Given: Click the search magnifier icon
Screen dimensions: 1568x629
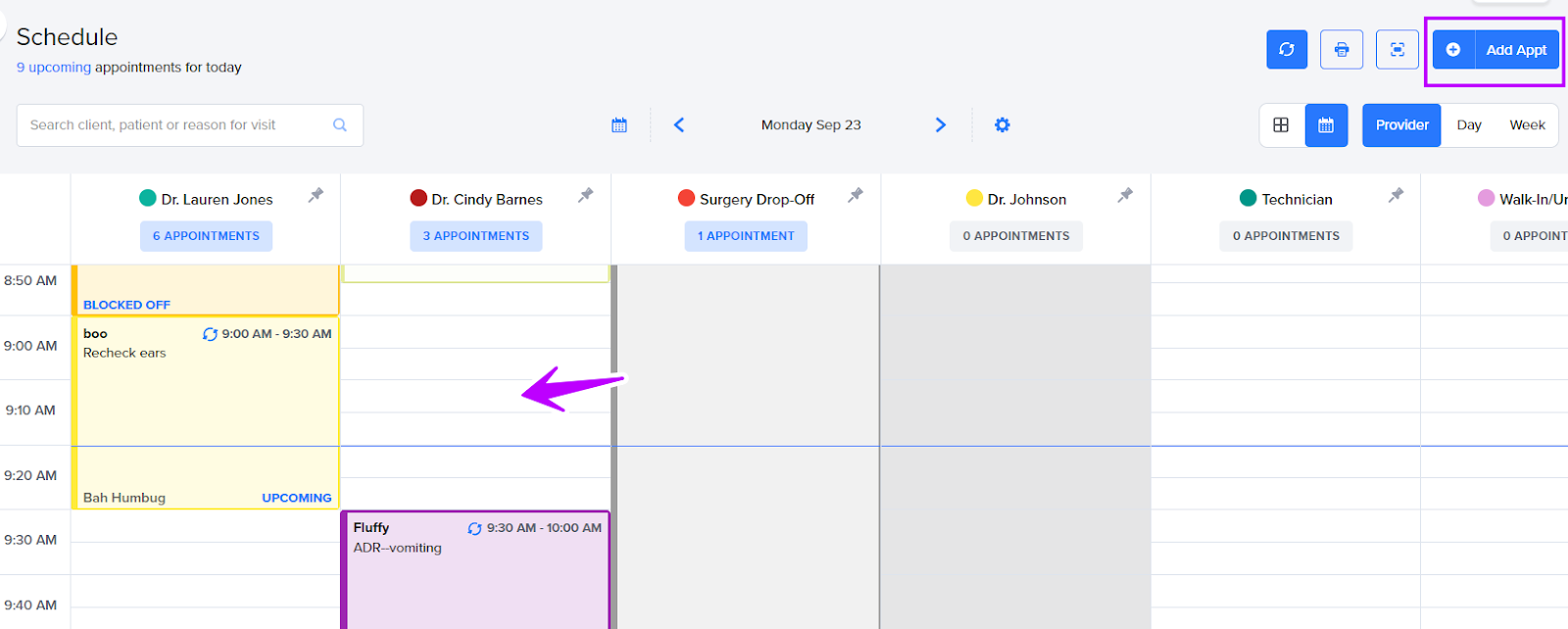Looking at the screenshot, I should pyautogui.click(x=340, y=125).
